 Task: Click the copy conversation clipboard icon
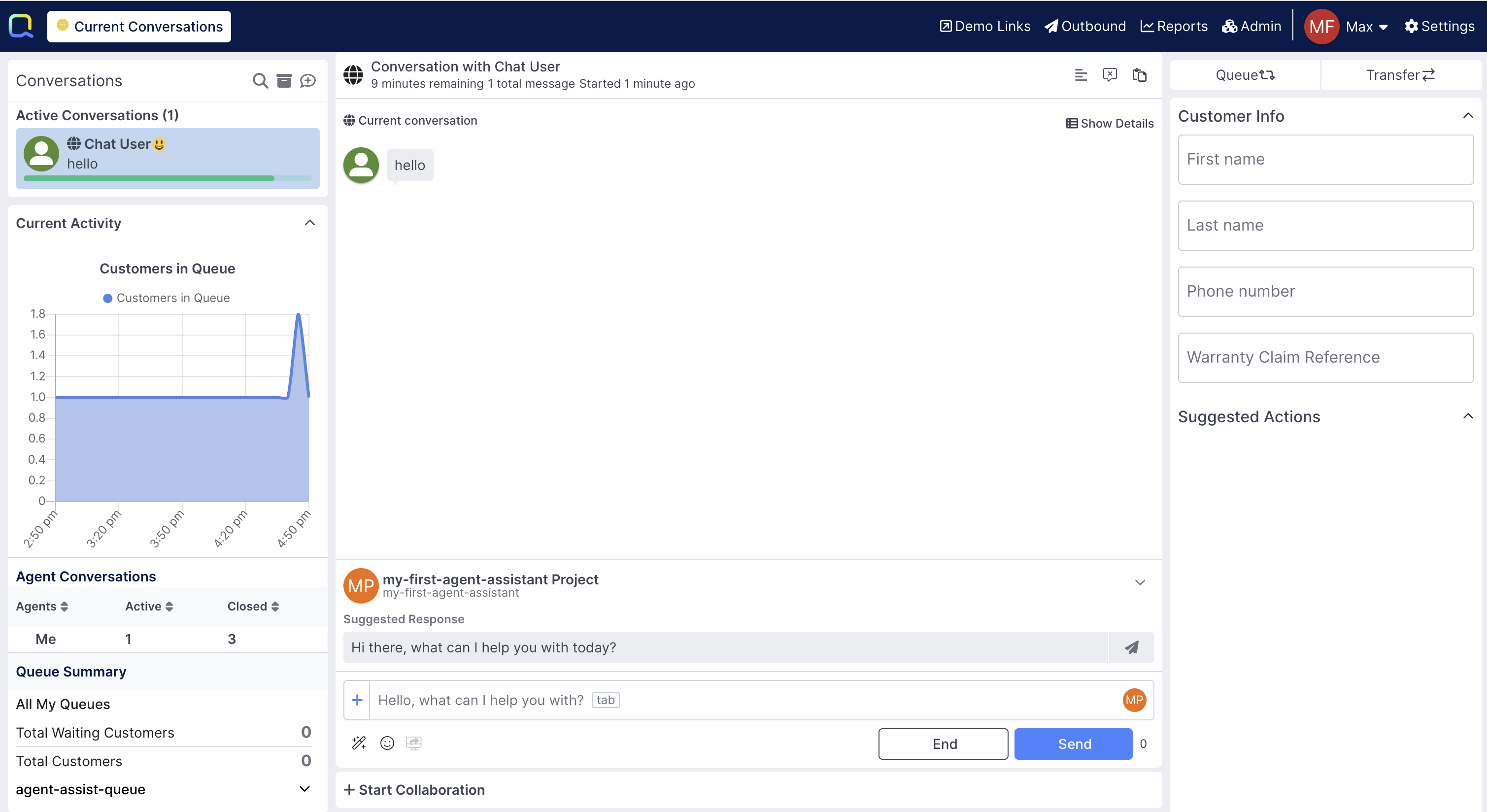coord(1139,75)
